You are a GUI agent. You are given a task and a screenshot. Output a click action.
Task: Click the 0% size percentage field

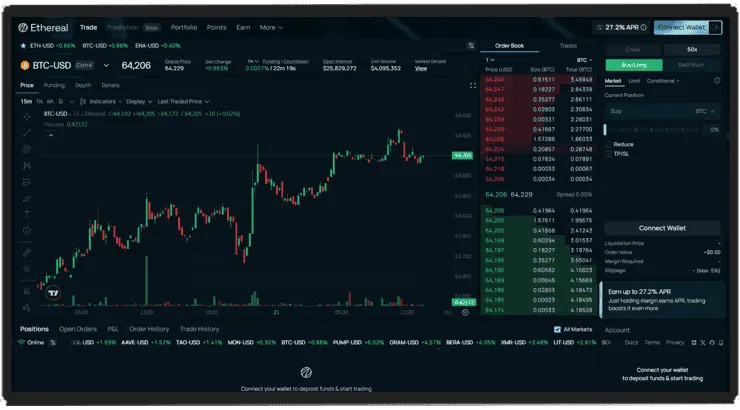point(712,130)
